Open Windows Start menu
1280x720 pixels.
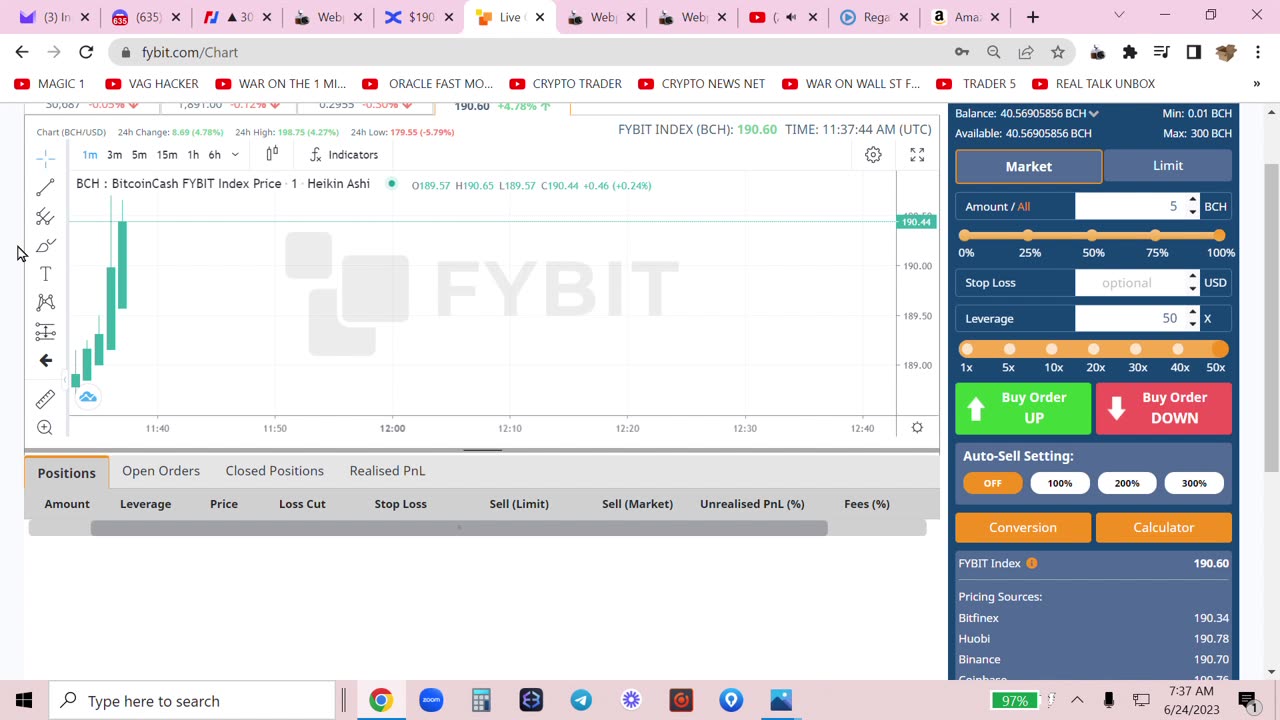(x=24, y=701)
